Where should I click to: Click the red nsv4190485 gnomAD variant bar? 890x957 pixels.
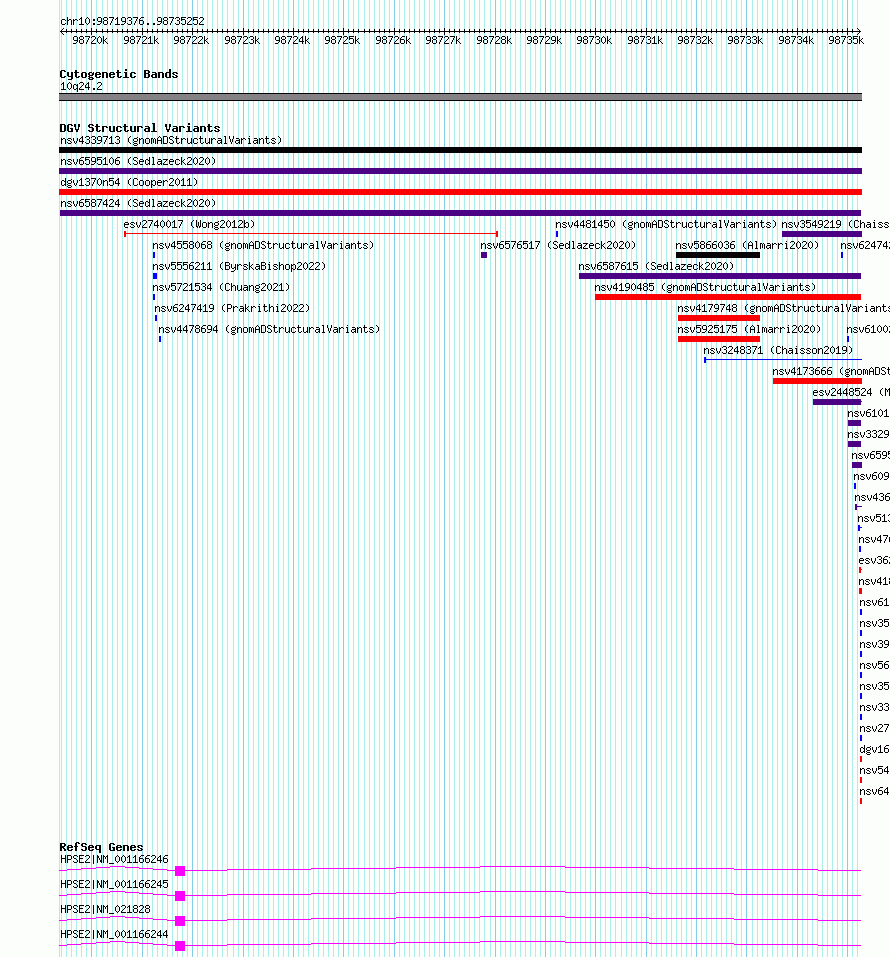[728, 297]
